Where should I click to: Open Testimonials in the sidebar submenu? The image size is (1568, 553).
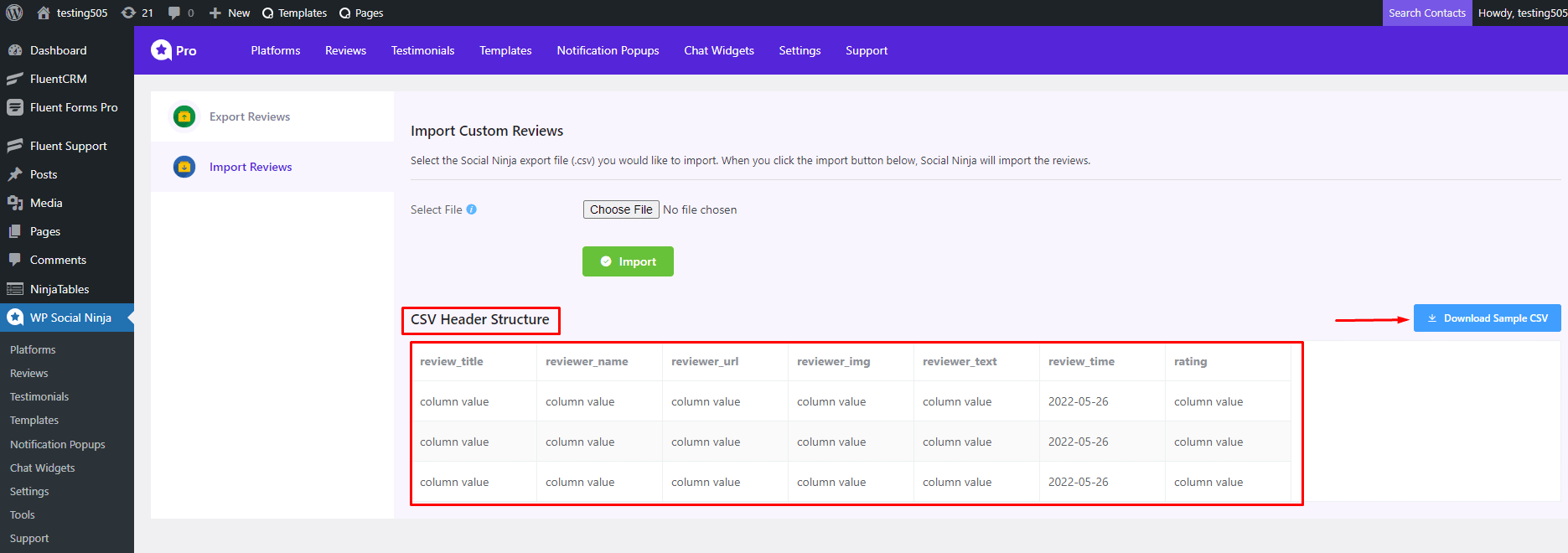[39, 396]
